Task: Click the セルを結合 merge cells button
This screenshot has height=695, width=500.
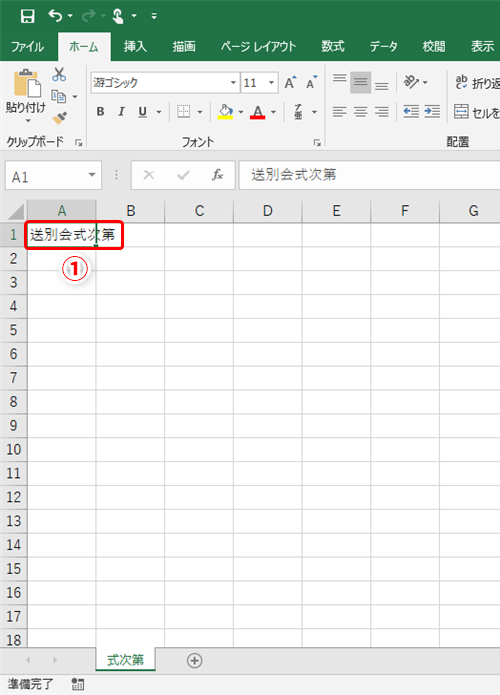Action: (477, 112)
